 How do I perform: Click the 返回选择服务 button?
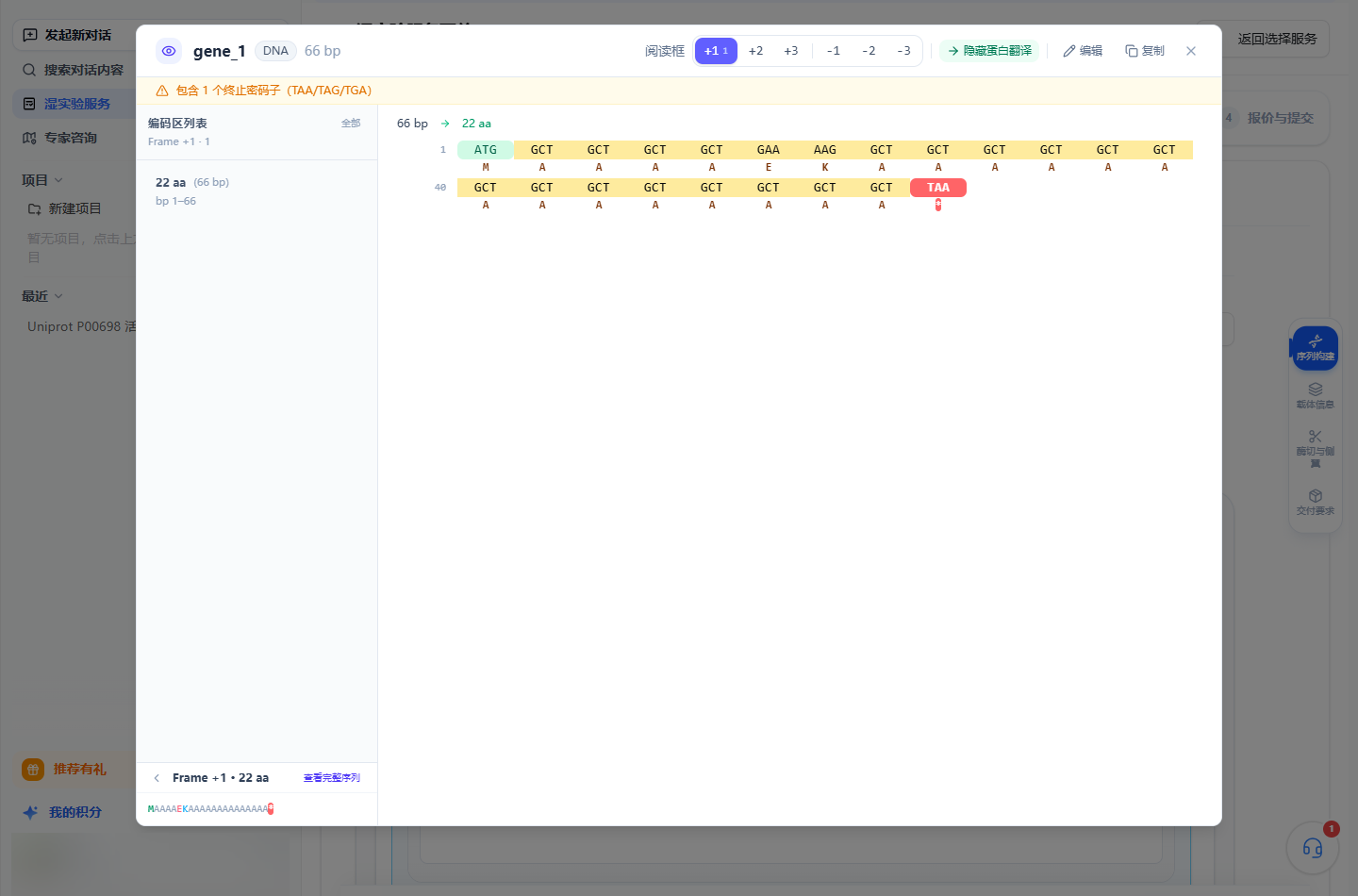click(x=1277, y=39)
